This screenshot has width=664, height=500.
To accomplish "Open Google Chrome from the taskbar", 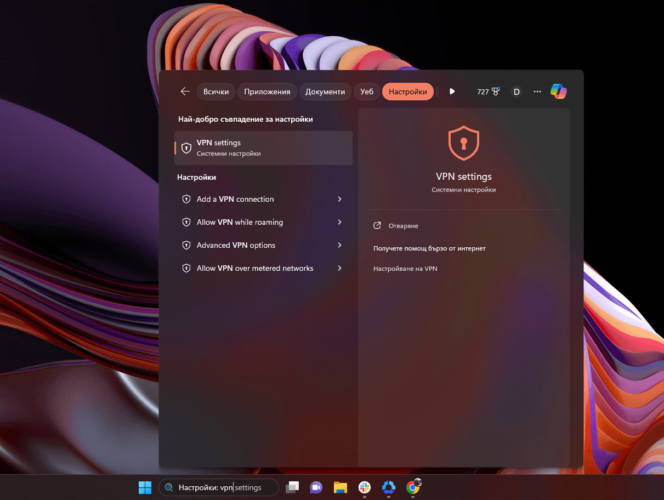I will (x=413, y=487).
